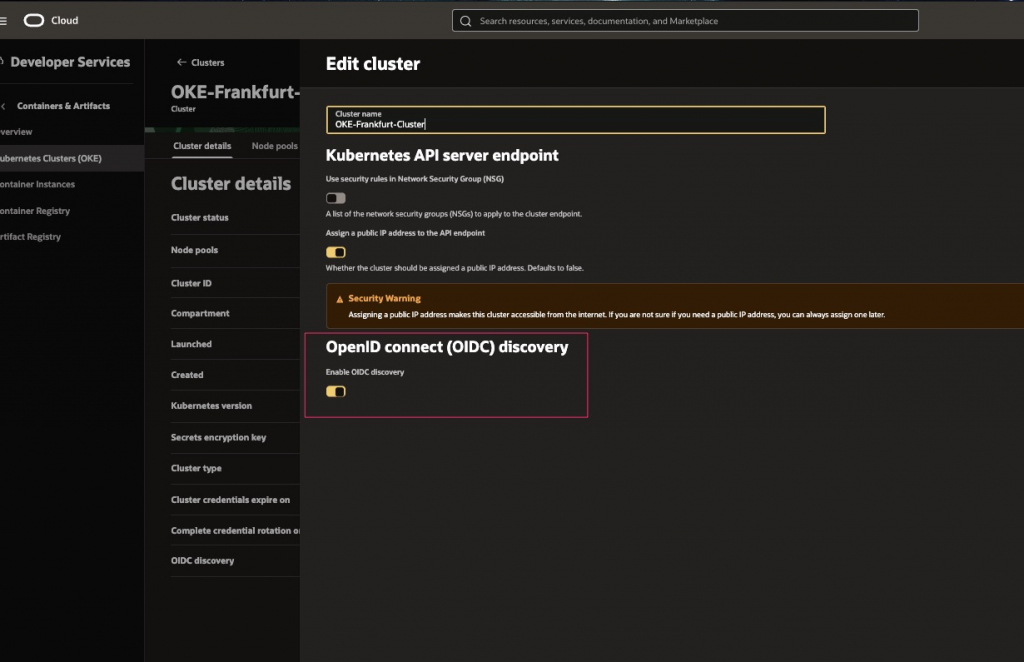Select the Complete credential rotation label

click(x=235, y=531)
